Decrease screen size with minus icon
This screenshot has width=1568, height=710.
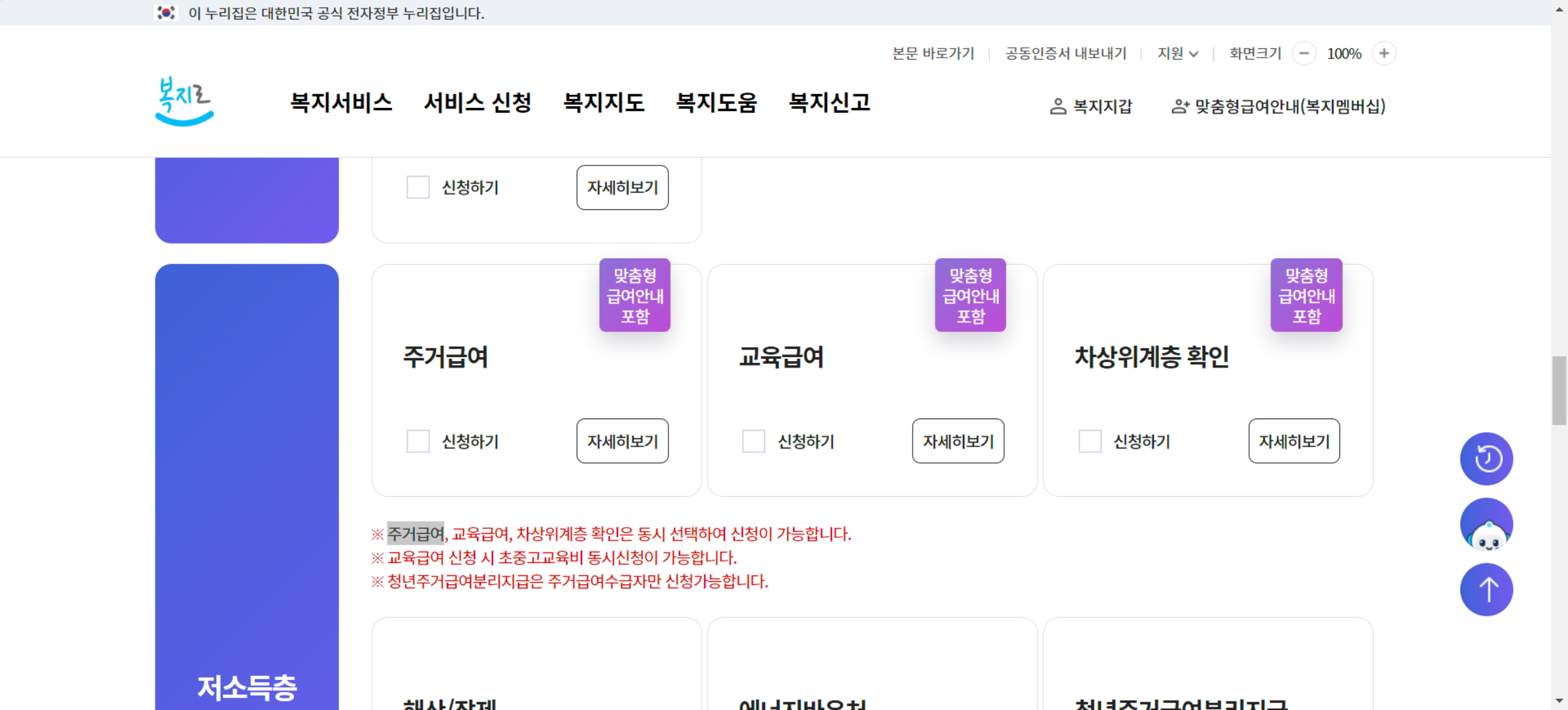(x=1304, y=54)
